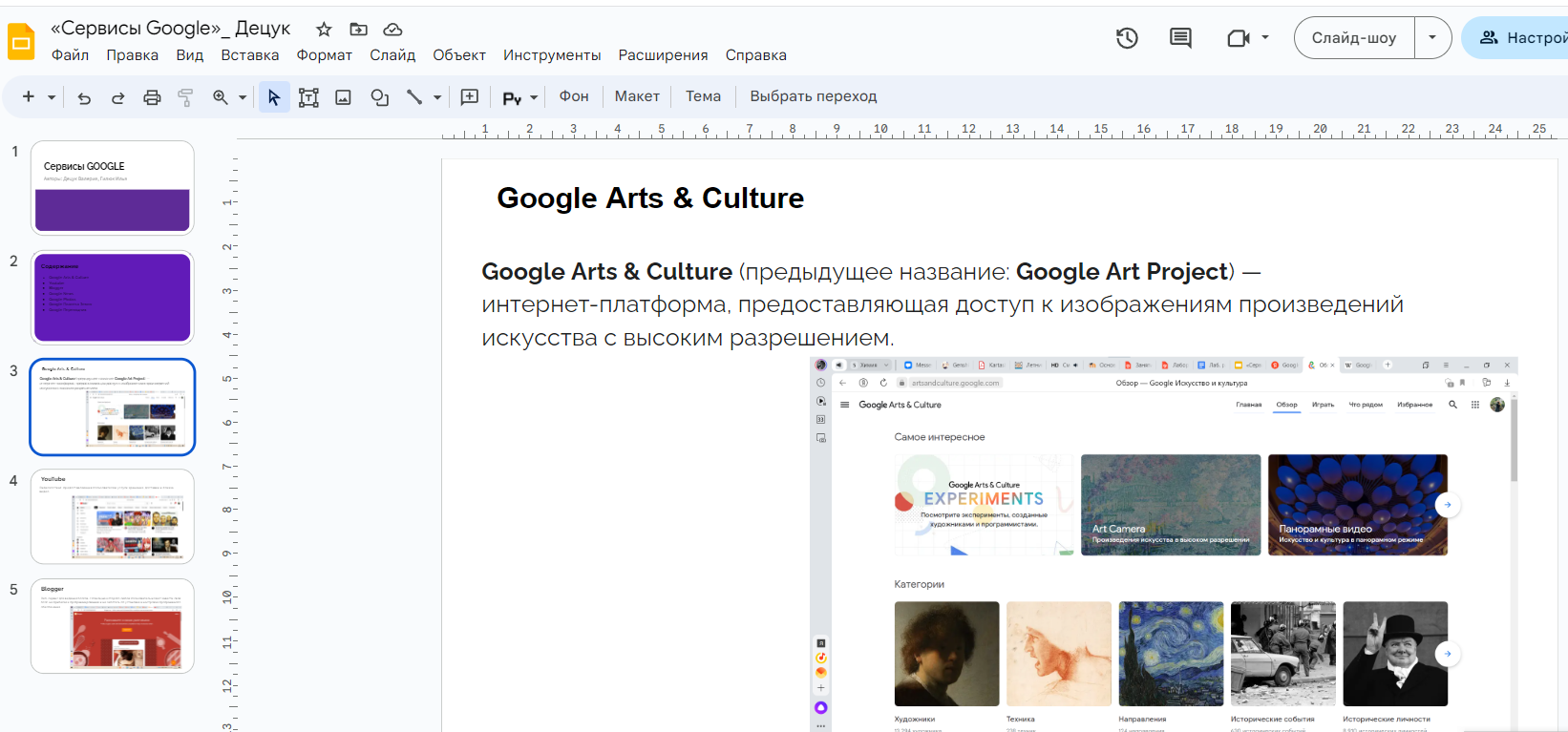Insert an image from the toolbar
The height and width of the screenshot is (732, 1568).
click(343, 97)
